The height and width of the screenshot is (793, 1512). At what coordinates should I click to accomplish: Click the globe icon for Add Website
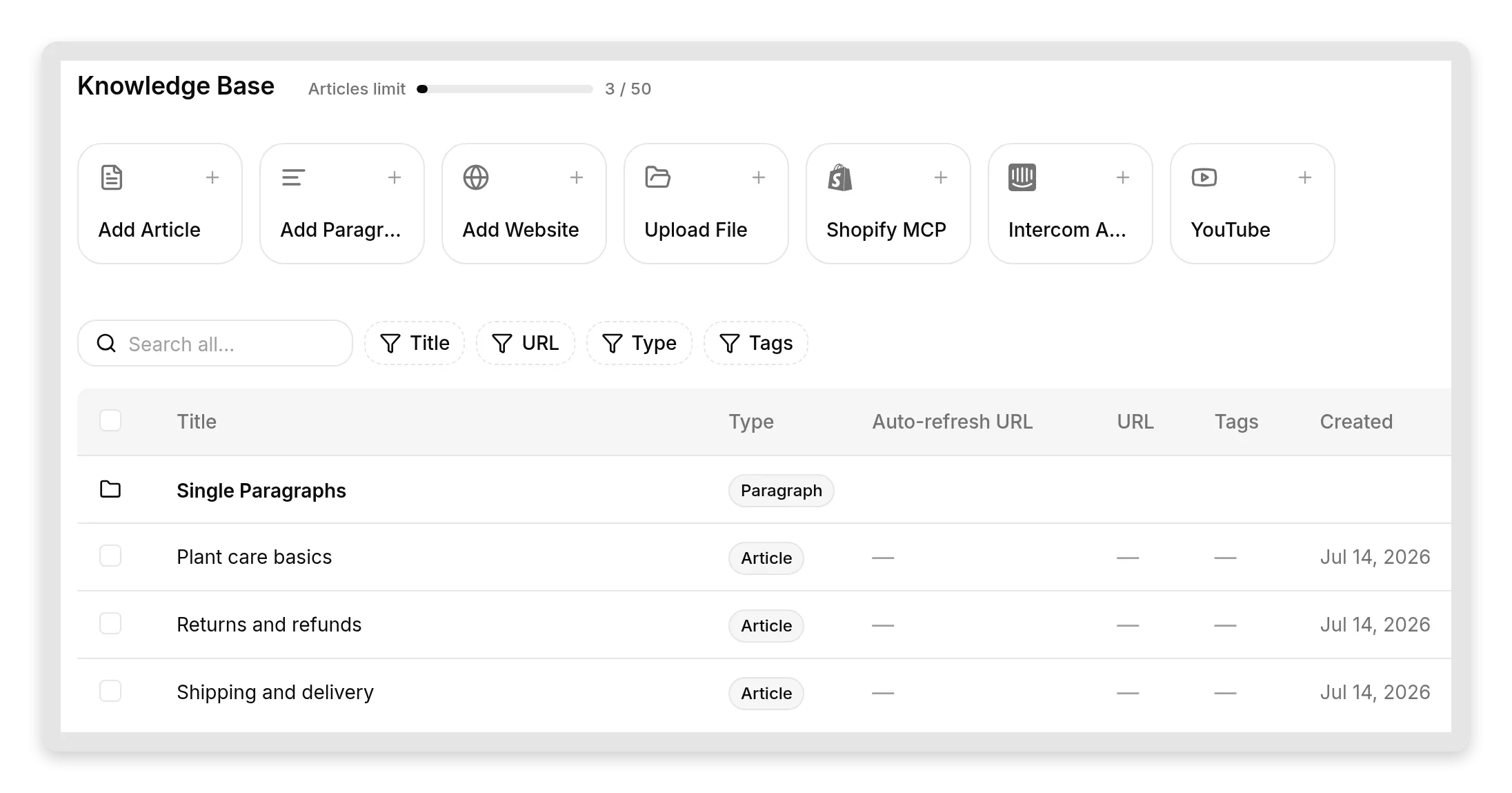click(x=476, y=177)
